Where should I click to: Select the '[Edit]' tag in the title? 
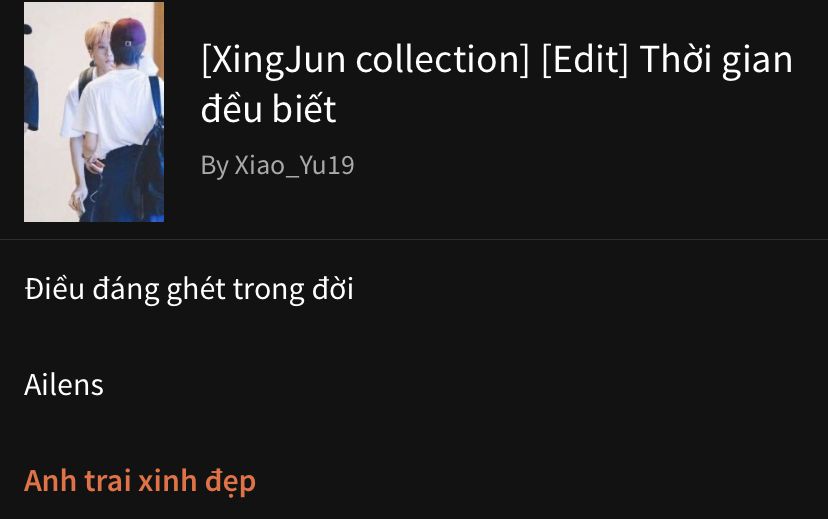coord(585,60)
